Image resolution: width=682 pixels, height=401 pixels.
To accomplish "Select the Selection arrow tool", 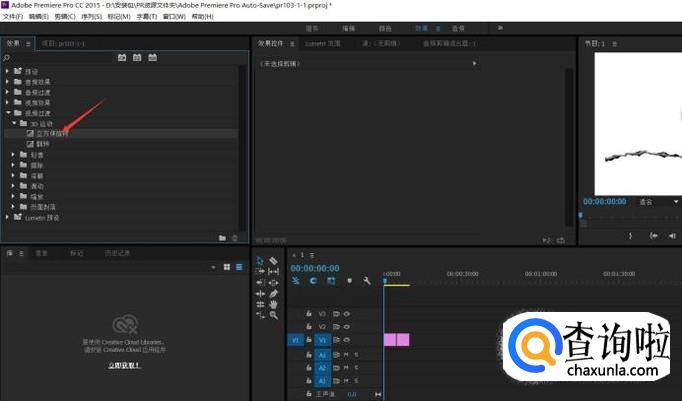I will 260,261.
